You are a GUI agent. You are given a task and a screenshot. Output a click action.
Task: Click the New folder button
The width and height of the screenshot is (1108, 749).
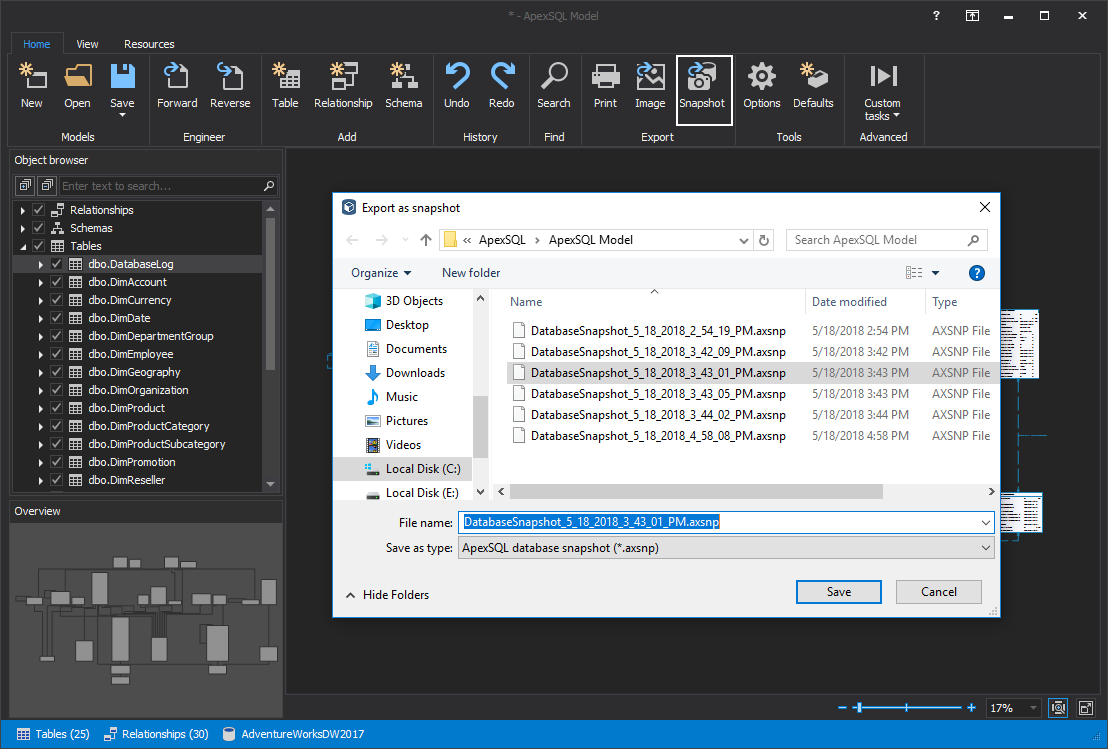coord(471,273)
